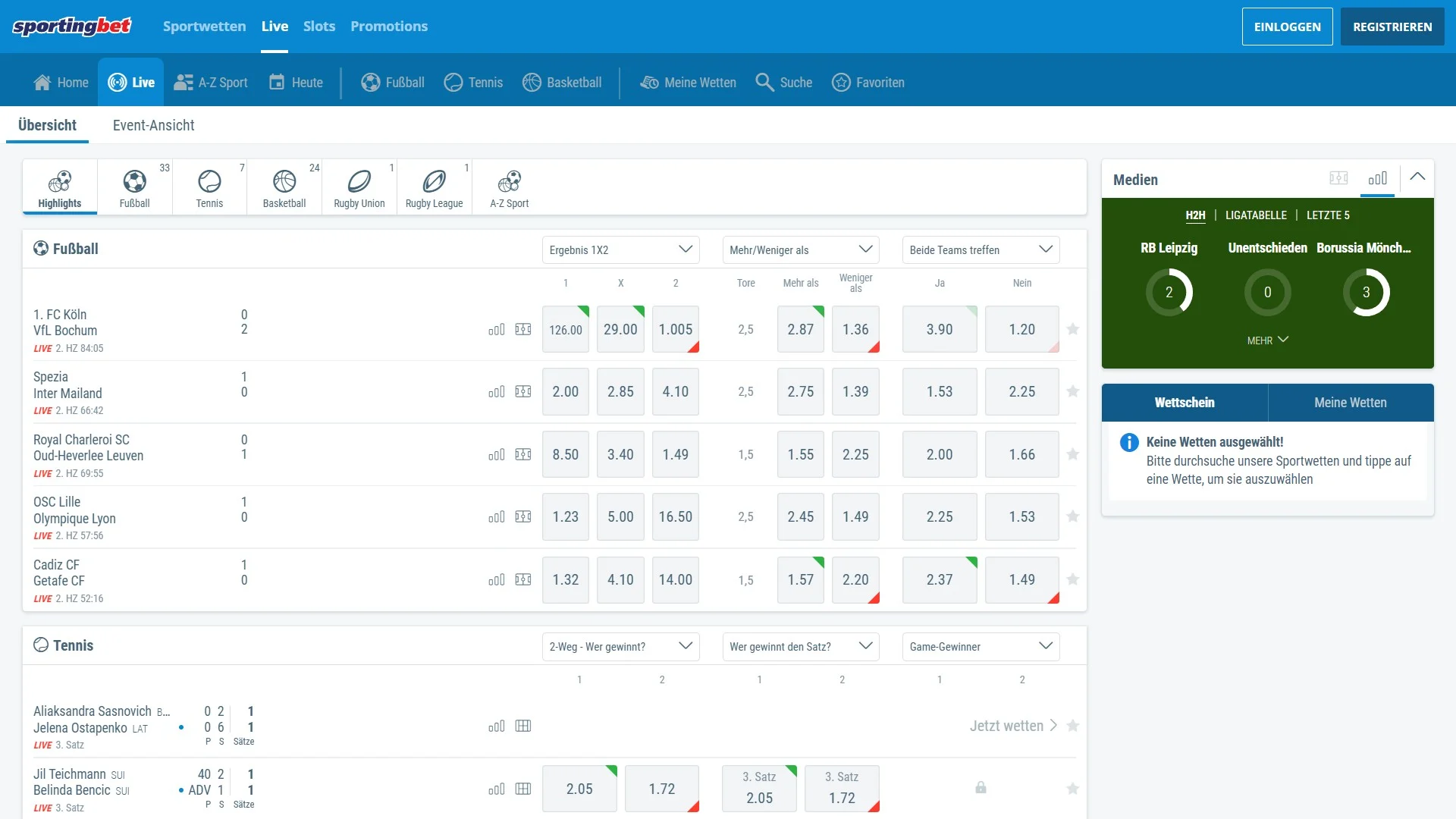Open the Suche magnifier icon

click(x=764, y=82)
